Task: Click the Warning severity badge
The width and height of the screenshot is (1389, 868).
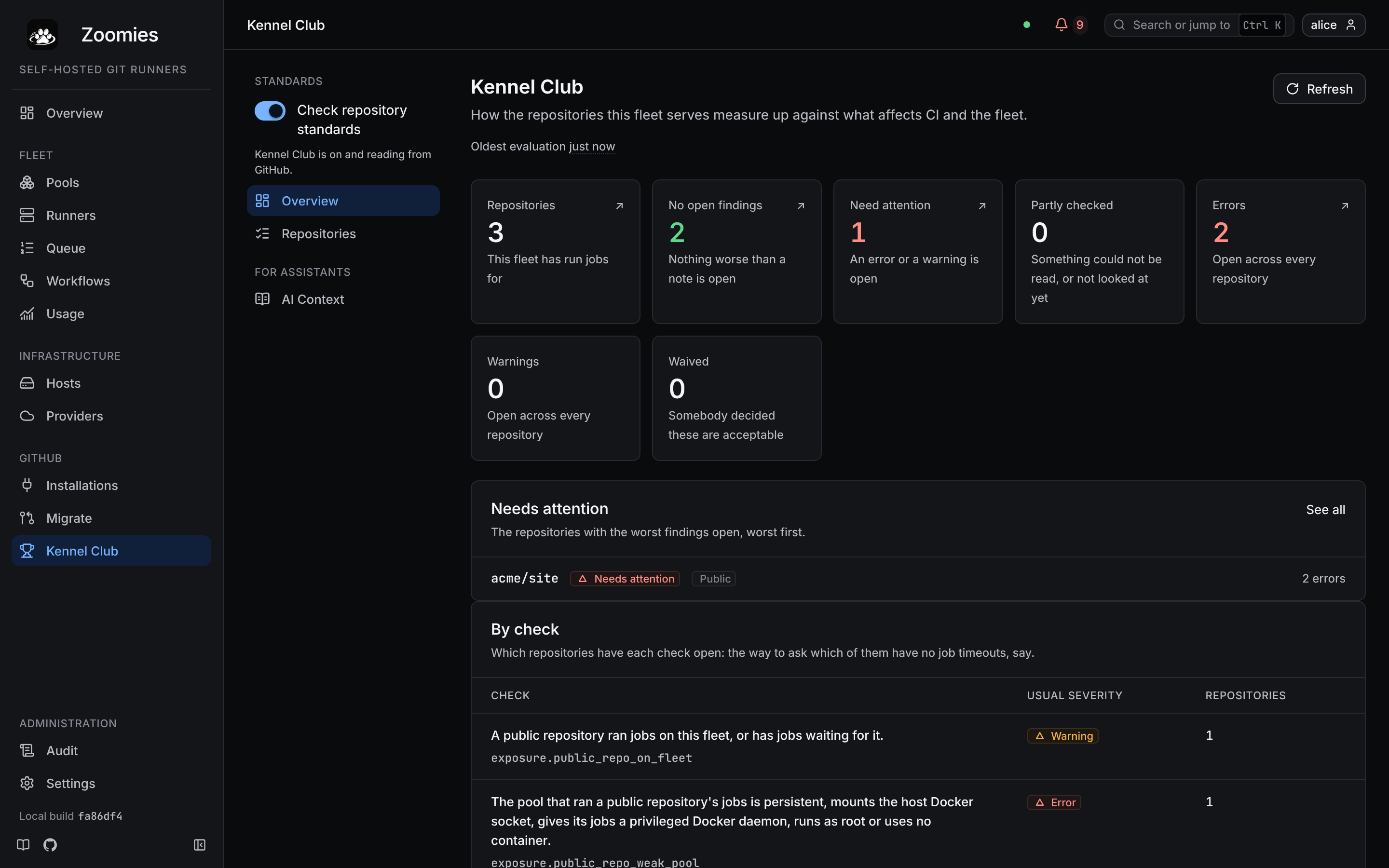Action: pyautogui.click(x=1062, y=736)
